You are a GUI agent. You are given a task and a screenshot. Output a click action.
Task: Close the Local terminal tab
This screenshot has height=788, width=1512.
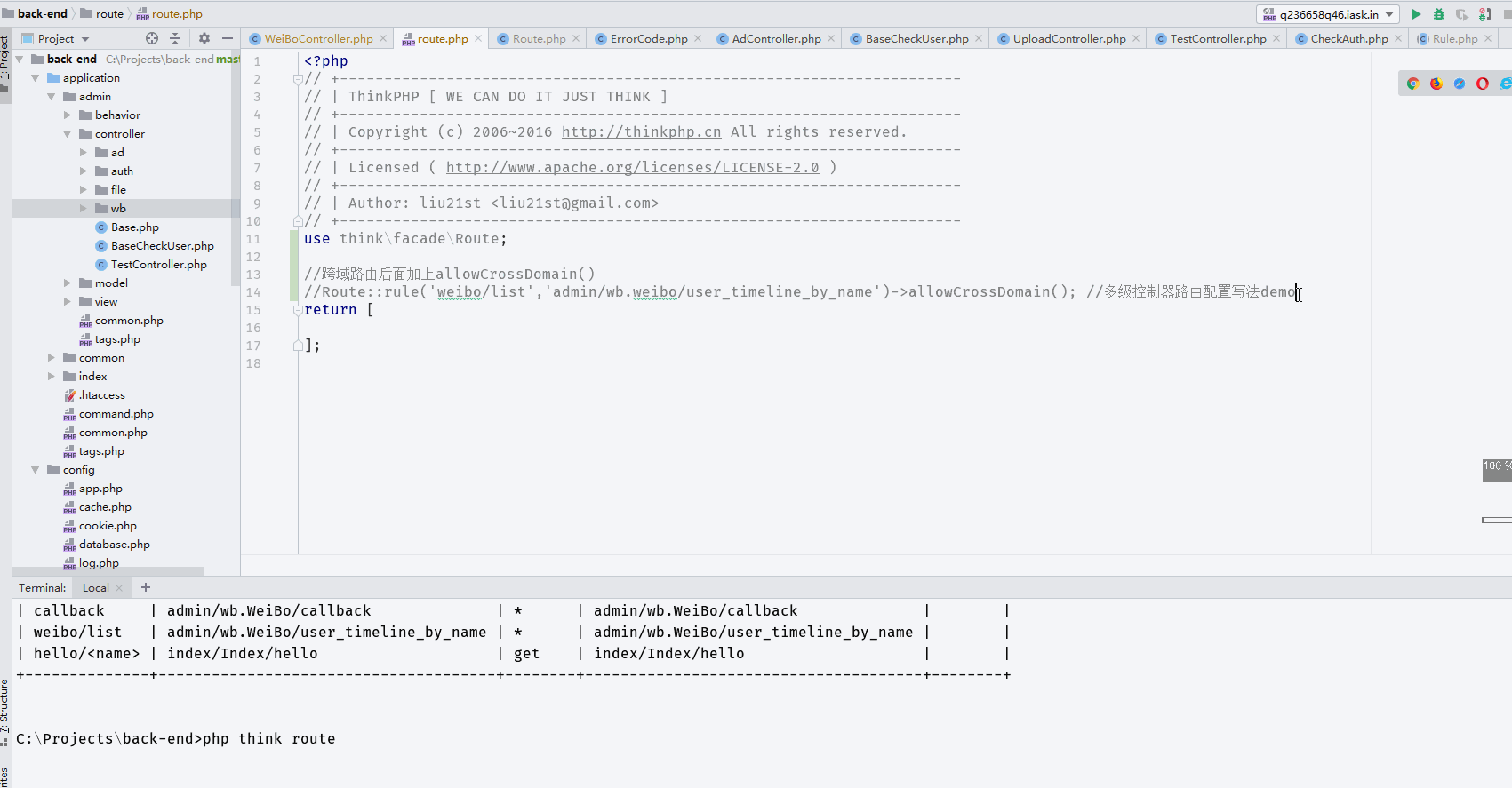[119, 588]
